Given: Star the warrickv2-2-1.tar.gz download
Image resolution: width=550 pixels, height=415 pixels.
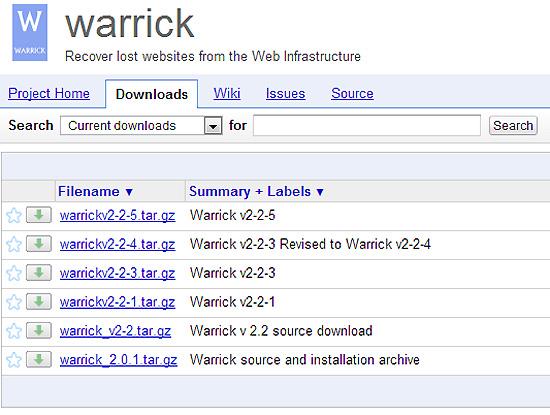Looking at the screenshot, I should click(x=14, y=302).
